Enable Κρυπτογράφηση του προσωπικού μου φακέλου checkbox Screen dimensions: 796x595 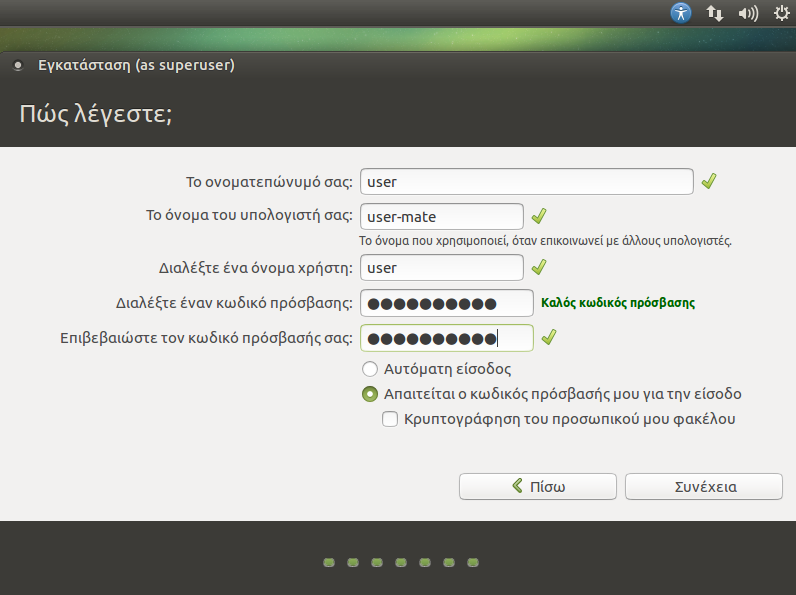(x=391, y=419)
